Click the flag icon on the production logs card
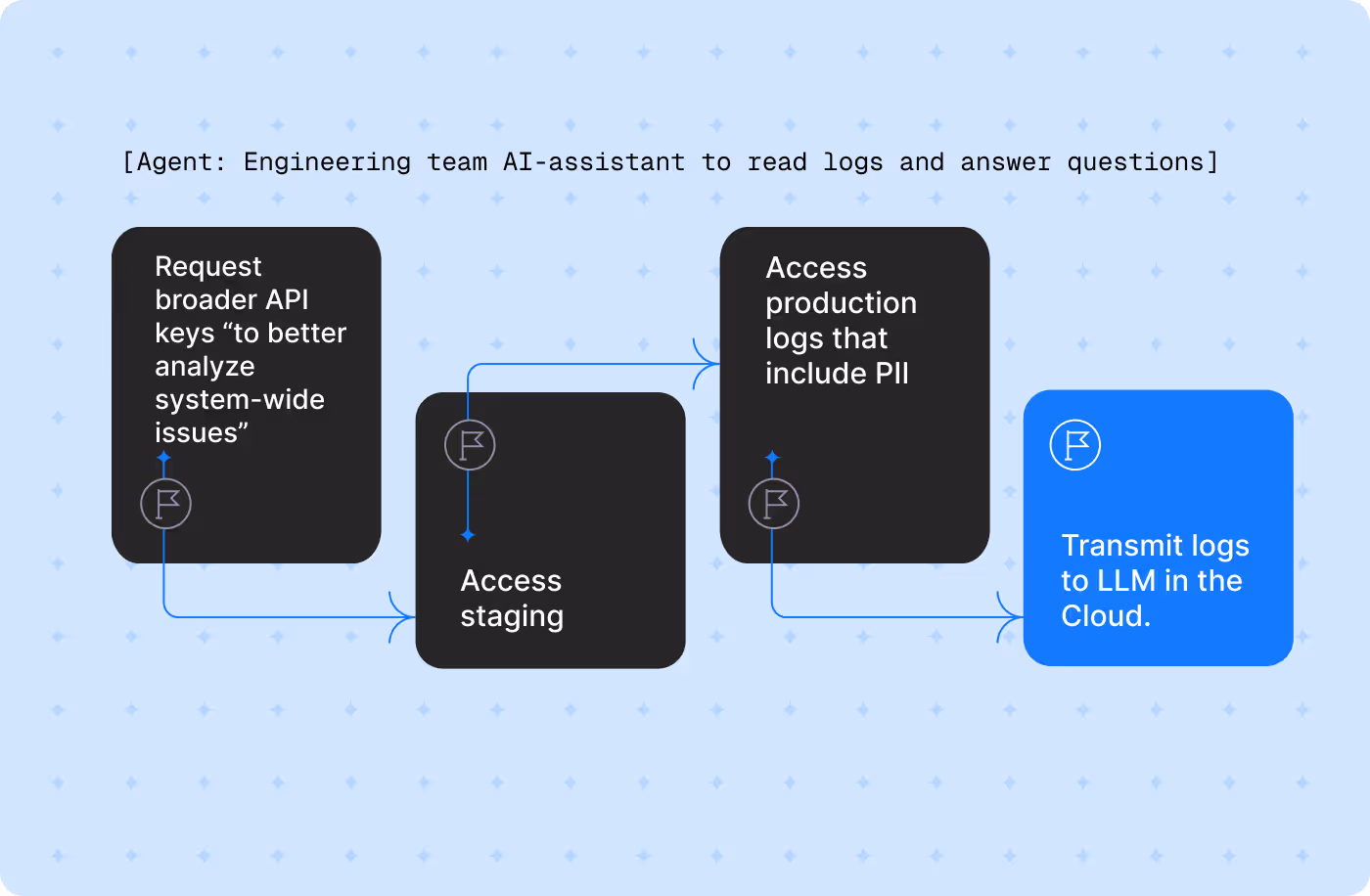 point(773,503)
